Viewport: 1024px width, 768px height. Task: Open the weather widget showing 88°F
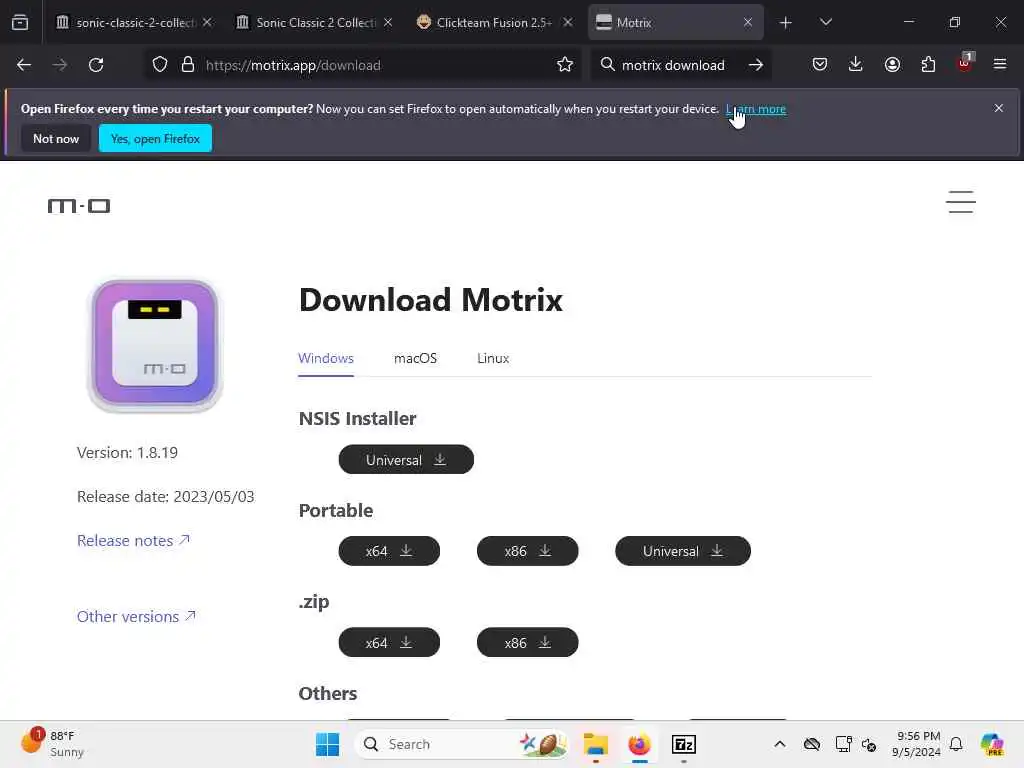(x=52, y=744)
